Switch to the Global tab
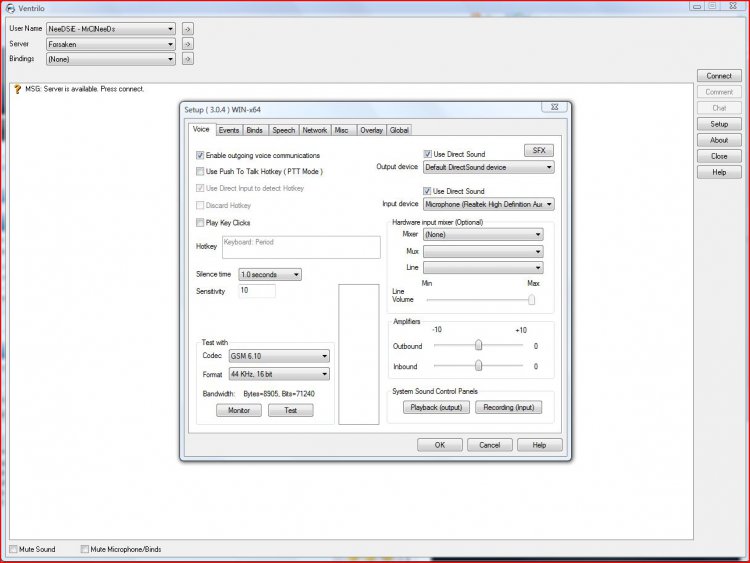This screenshot has height=563, width=750. pos(399,130)
